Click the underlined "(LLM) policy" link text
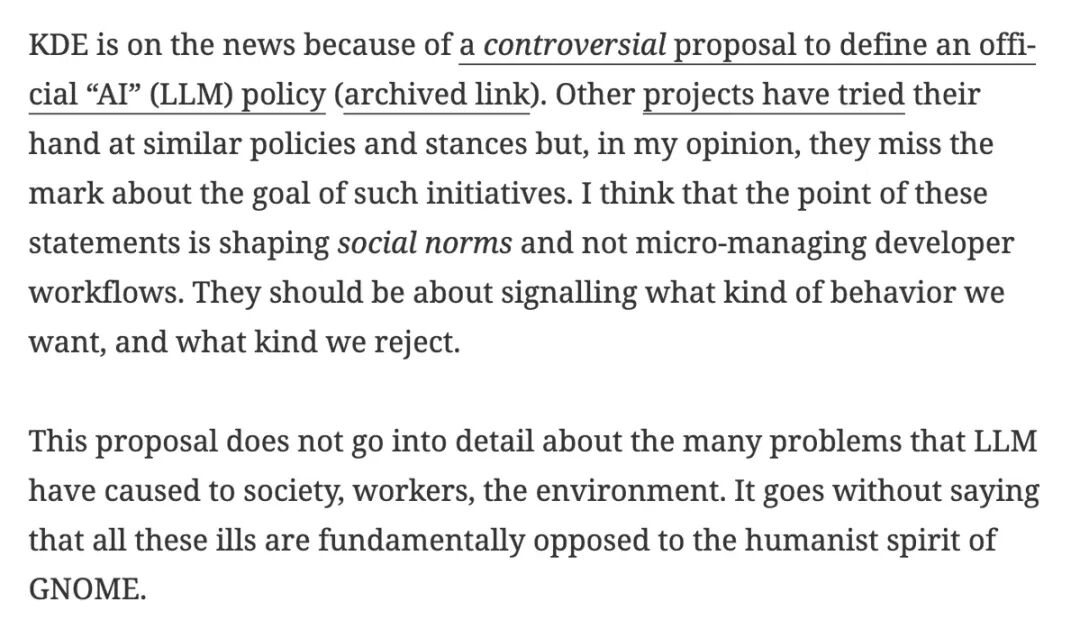Image resolution: width=1080 pixels, height=638 pixels. tap(236, 95)
